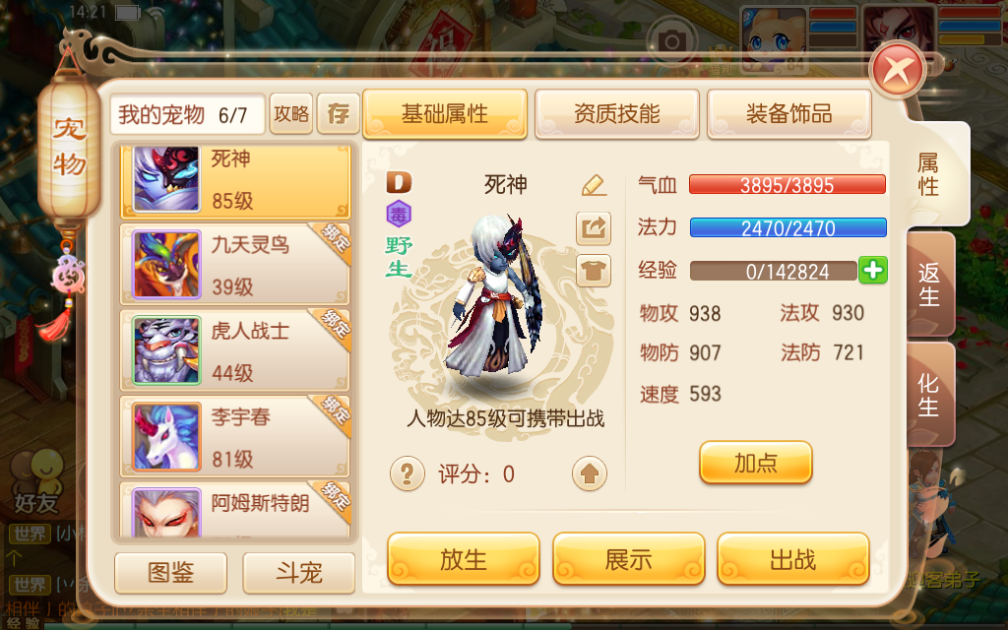Click the blue 法力 mana bar

[788, 228]
